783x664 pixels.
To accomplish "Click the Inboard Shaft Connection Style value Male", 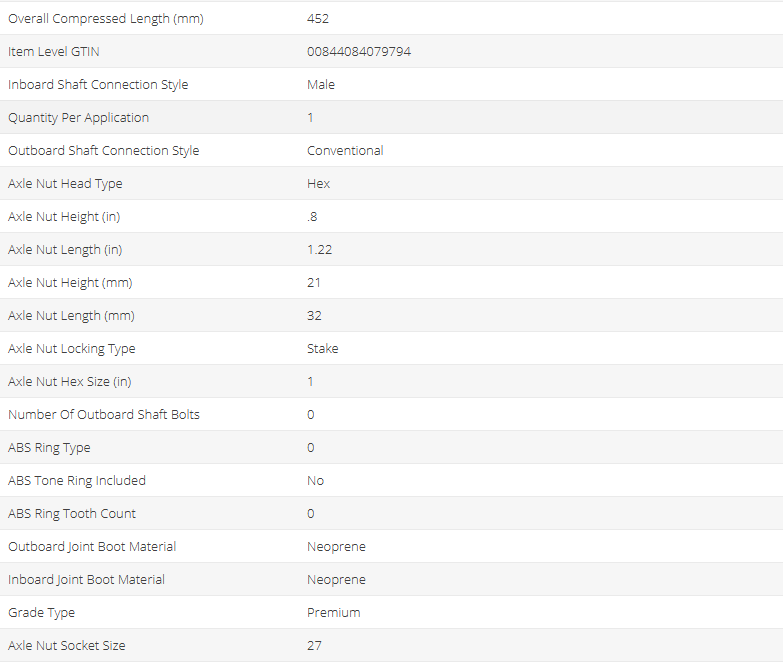I will click(x=321, y=85).
